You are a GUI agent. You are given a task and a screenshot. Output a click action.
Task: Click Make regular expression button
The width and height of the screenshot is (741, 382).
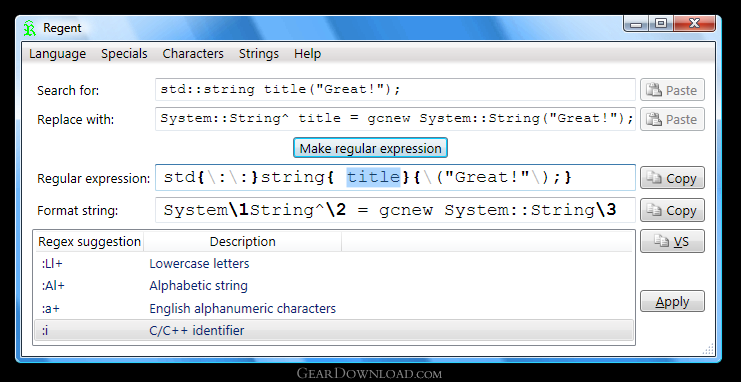click(x=370, y=148)
